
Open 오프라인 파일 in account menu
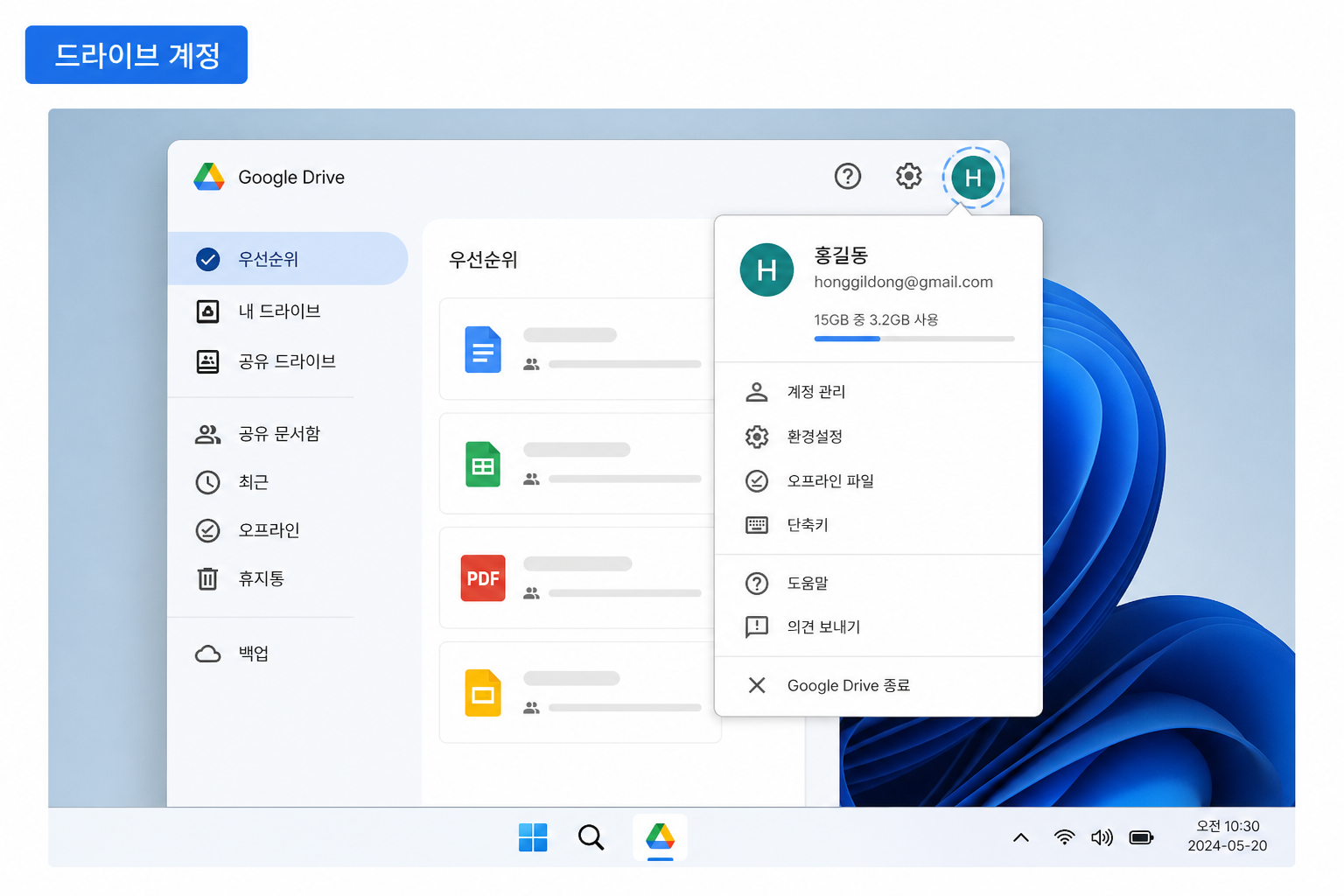878,481
